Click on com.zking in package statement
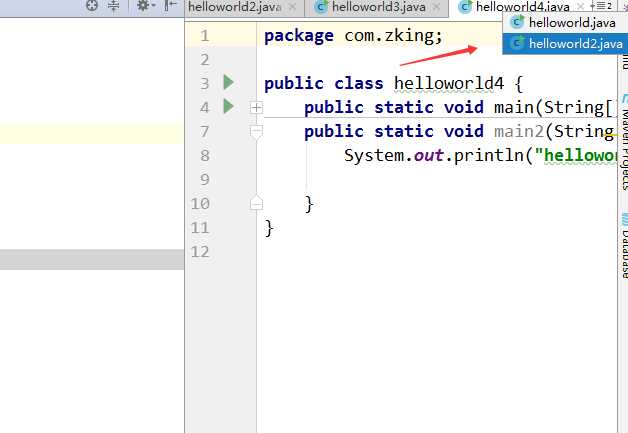This screenshot has width=628, height=433. (x=389, y=36)
